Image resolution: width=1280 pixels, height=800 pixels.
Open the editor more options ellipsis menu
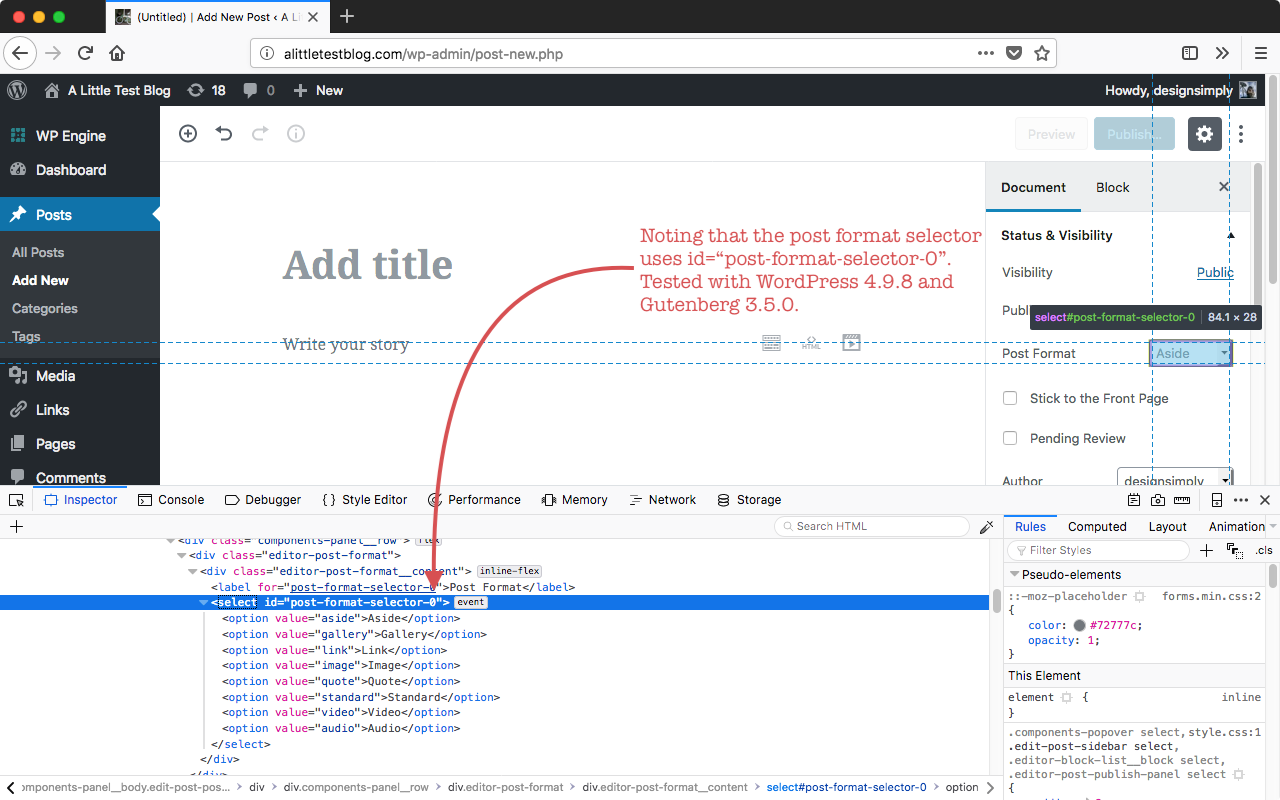pyautogui.click(x=1241, y=134)
